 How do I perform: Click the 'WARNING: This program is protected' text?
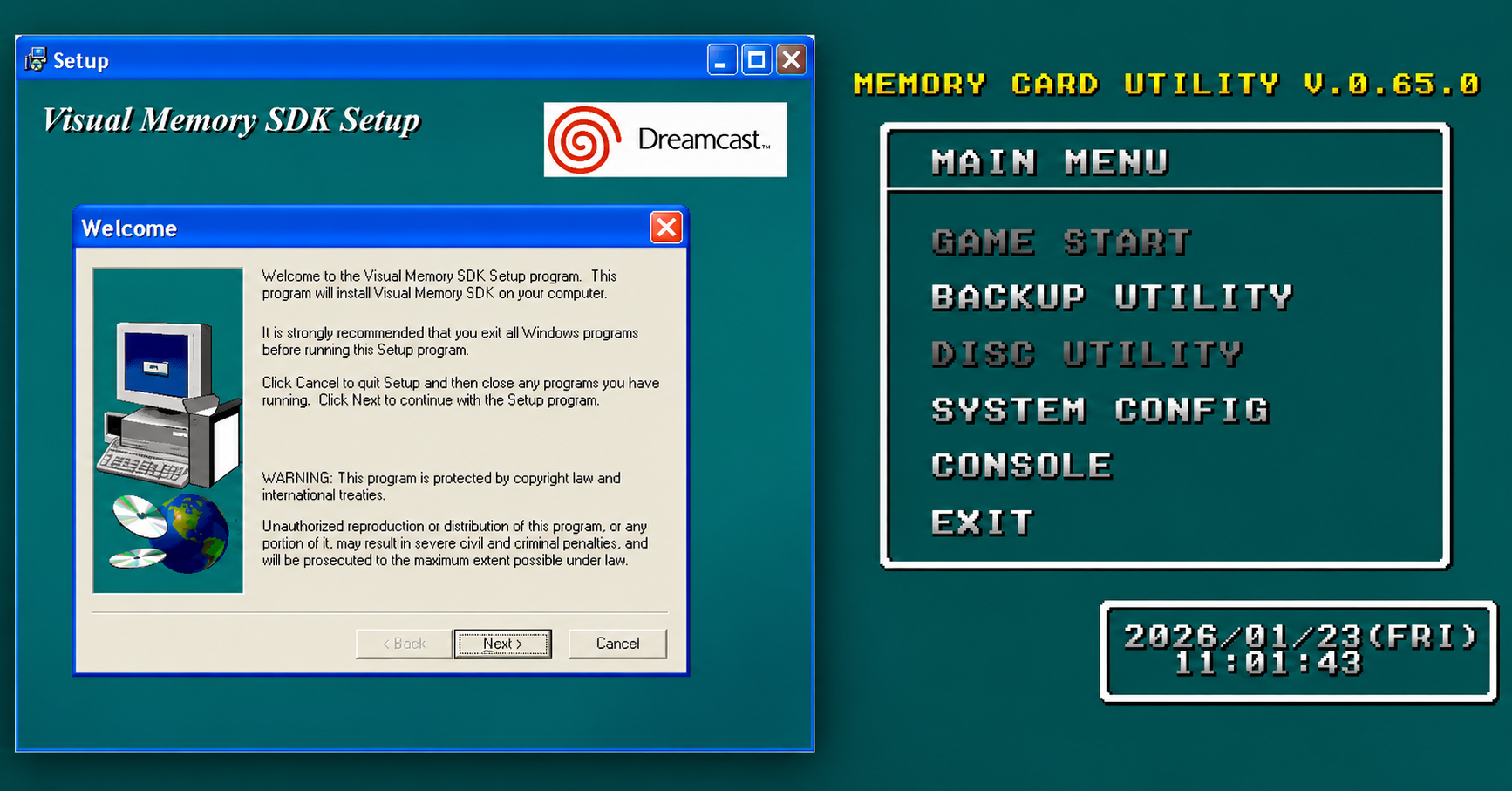tap(441, 487)
